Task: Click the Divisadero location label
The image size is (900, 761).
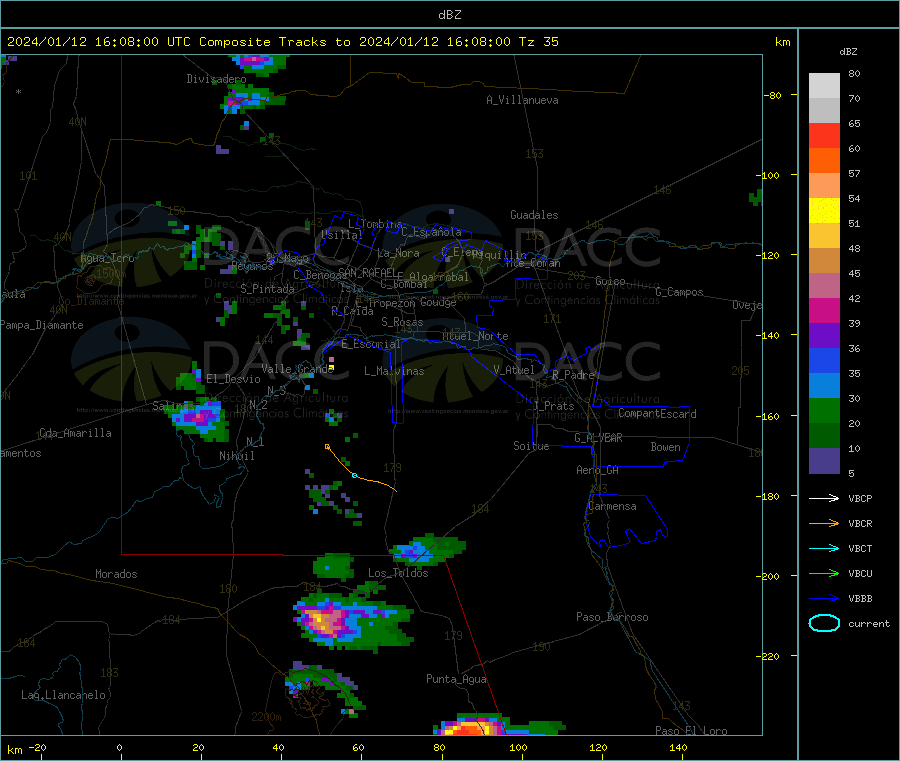Action: point(216,79)
